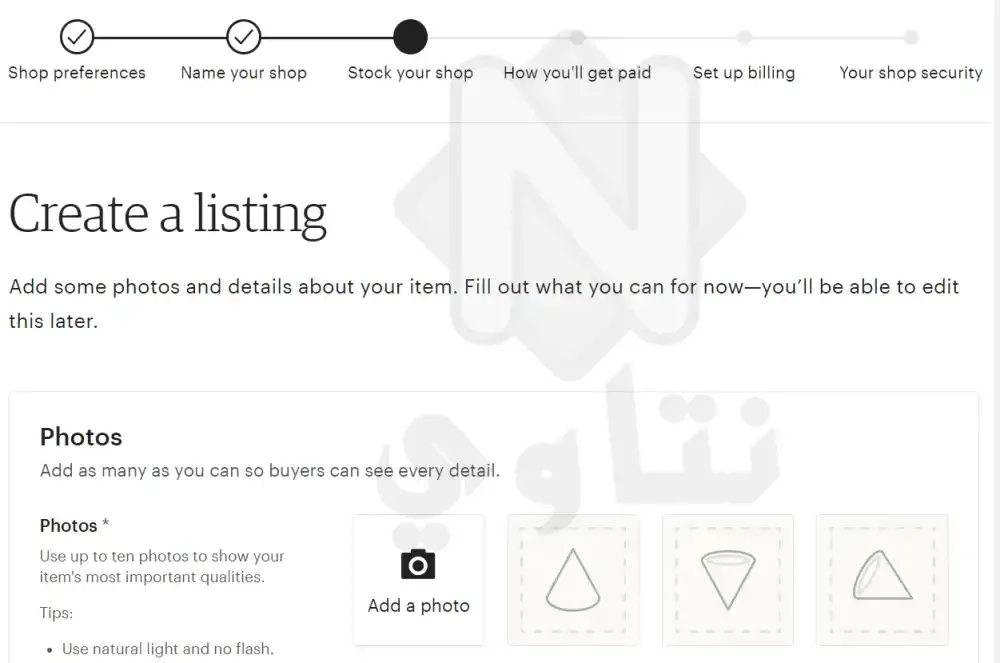Click the progress line between first two steps
This screenshot has width=1000, height=663.
point(160,38)
